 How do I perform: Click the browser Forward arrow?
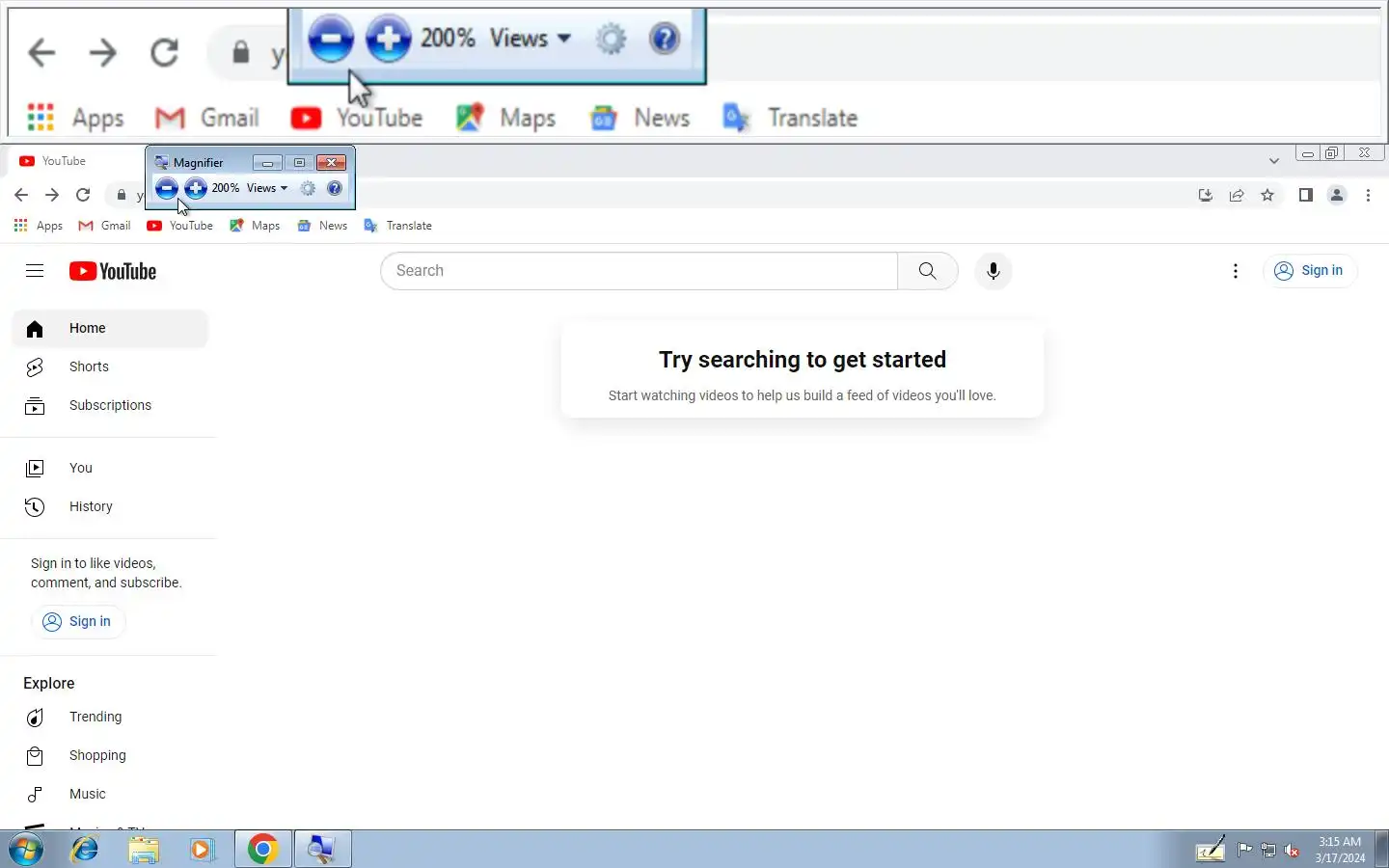(x=52, y=195)
